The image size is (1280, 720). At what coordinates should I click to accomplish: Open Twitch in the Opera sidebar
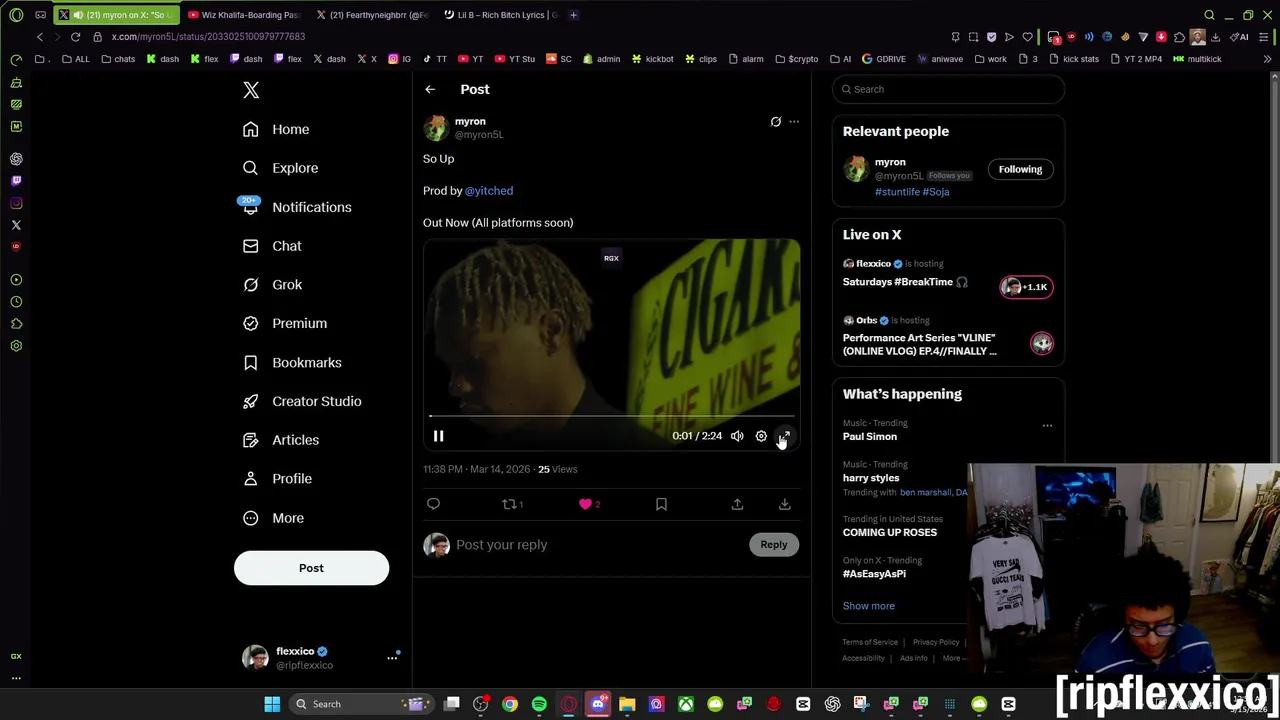(16, 181)
